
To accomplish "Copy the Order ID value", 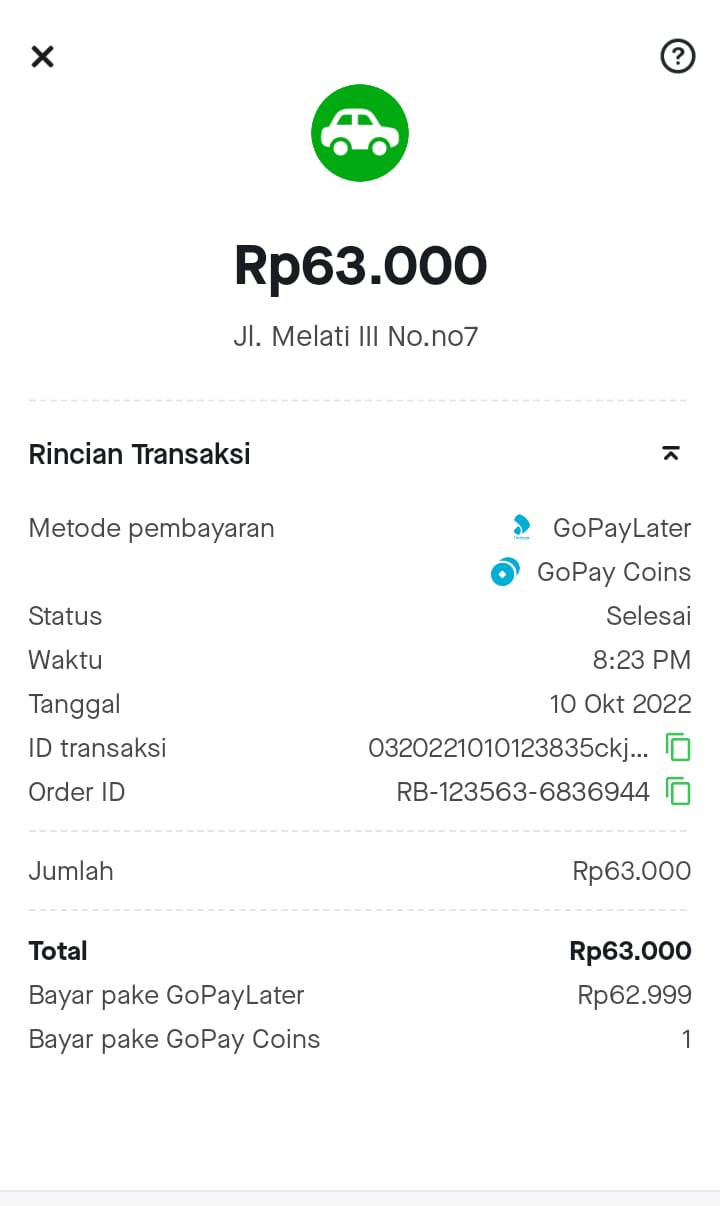I will tap(678, 792).
